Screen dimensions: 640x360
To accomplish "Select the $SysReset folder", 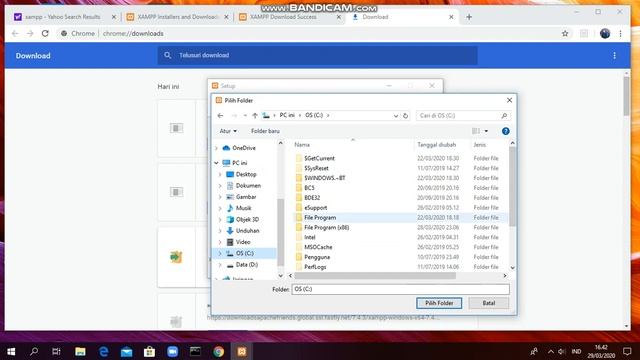I will click(316, 168).
